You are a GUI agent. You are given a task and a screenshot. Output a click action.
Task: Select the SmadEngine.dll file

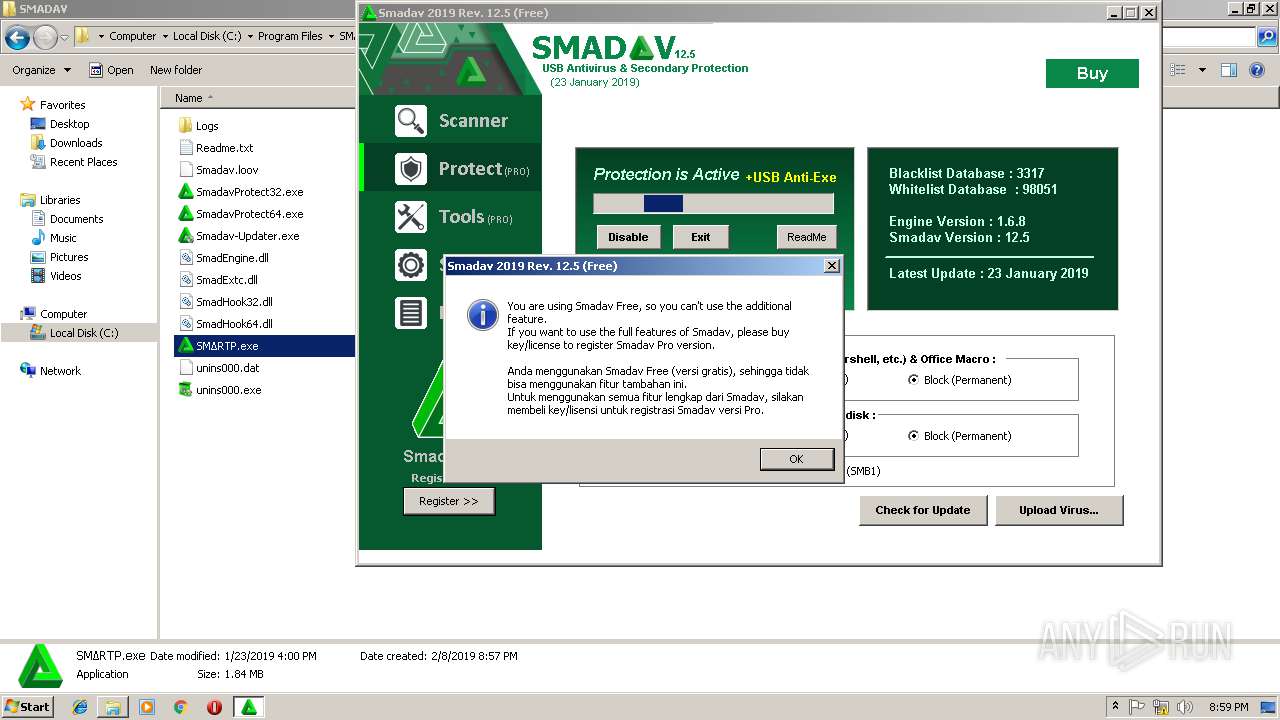pyautogui.click(x=223, y=258)
